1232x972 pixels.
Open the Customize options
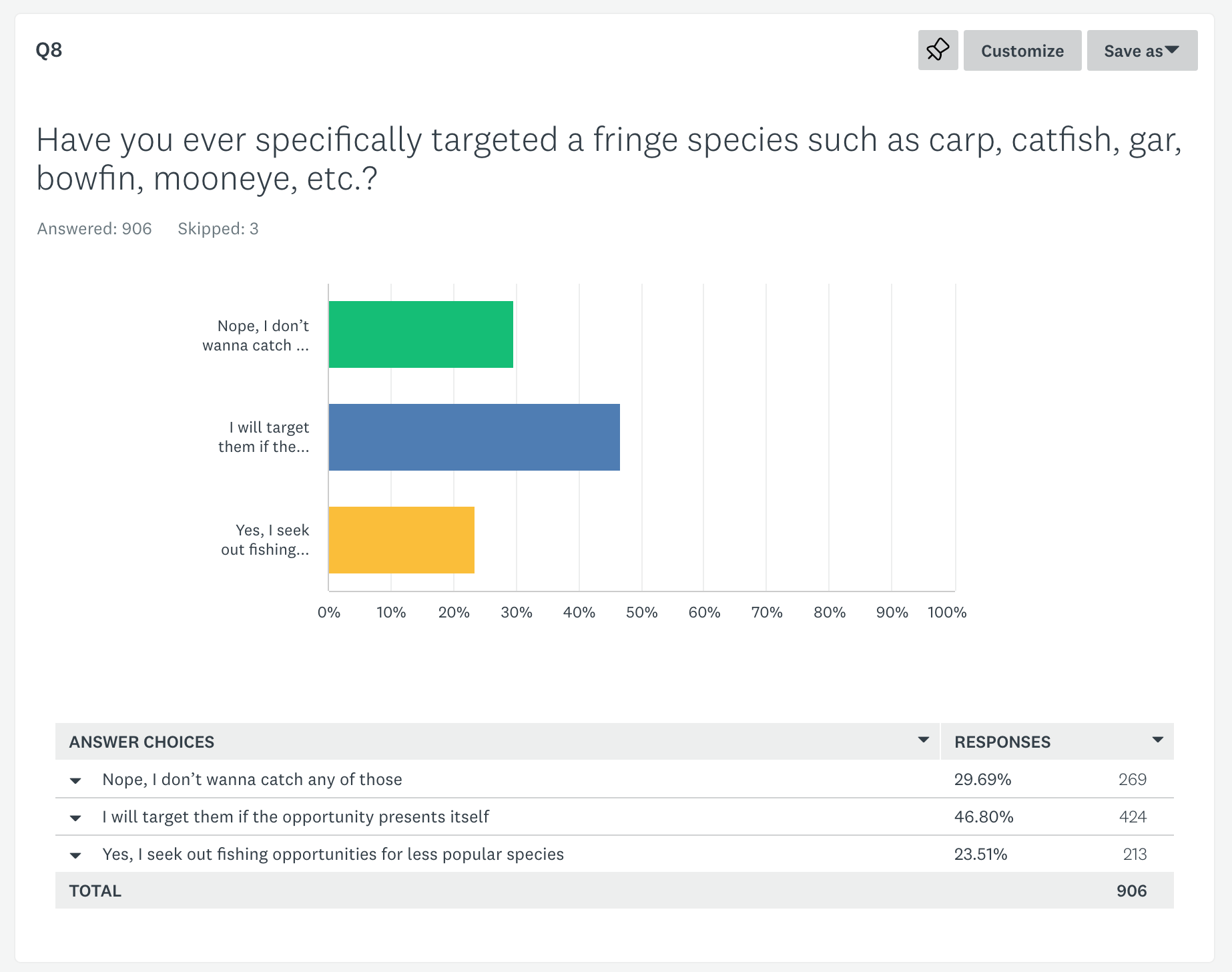pos(1022,50)
